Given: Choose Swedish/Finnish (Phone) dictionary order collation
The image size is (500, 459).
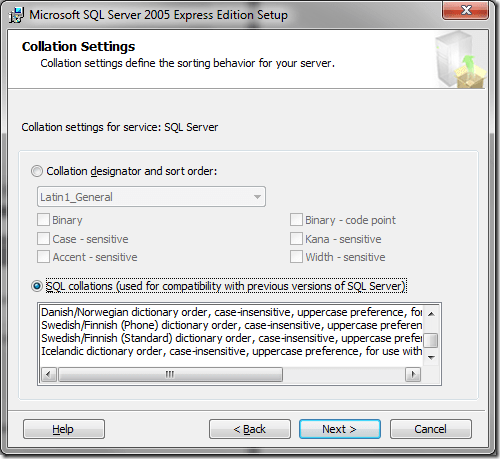Looking at the screenshot, I should click(x=231, y=325).
